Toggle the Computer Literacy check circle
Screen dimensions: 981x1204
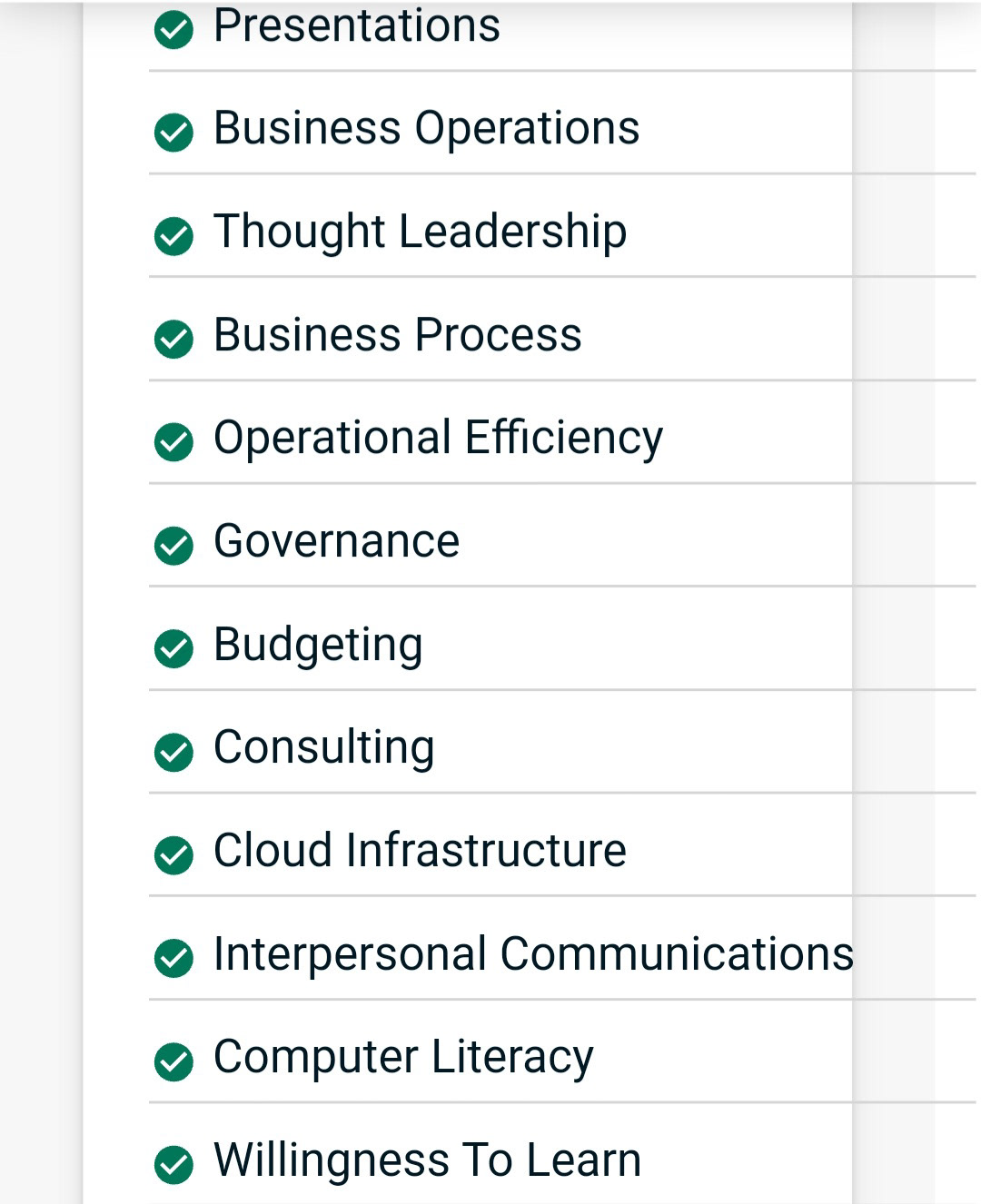click(173, 1061)
